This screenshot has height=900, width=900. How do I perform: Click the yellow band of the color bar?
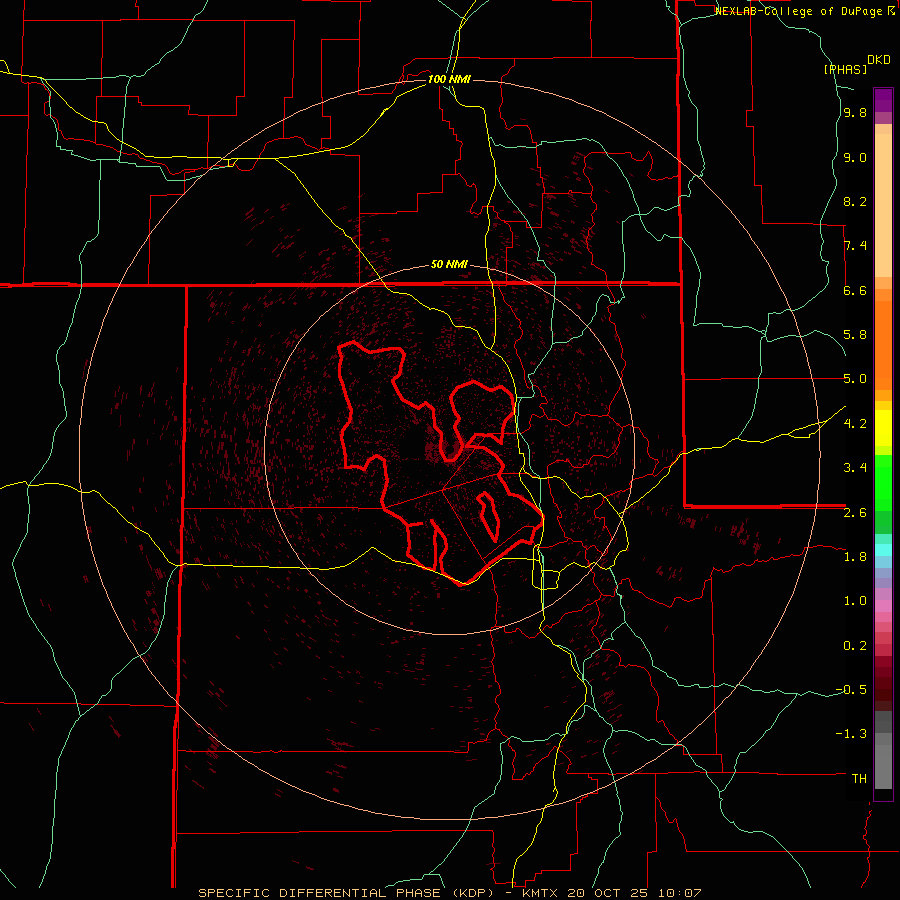[883, 428]
